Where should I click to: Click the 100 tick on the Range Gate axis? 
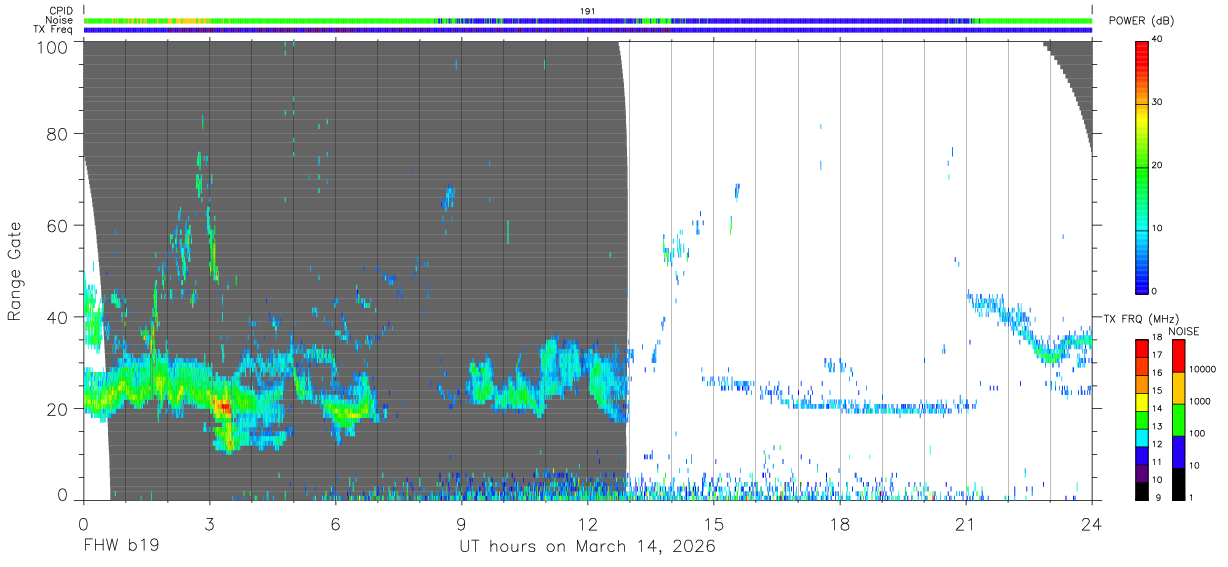tap(52, 47)
